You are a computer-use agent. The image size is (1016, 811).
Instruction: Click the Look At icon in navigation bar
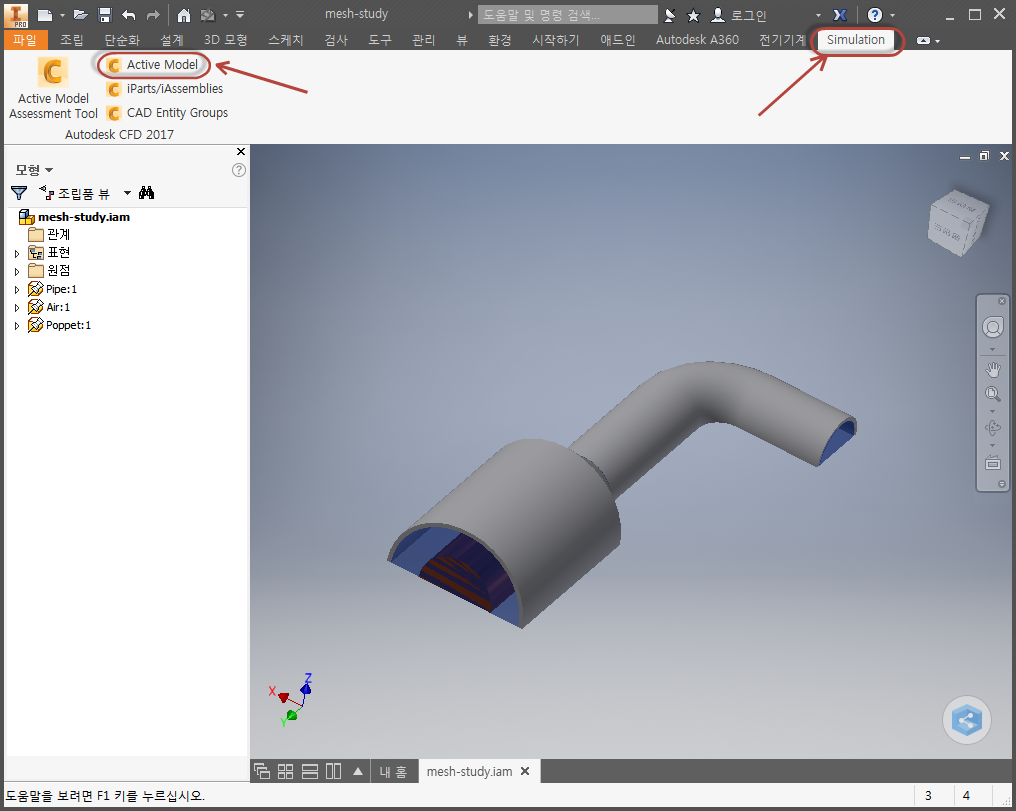(x=992, y=463)
